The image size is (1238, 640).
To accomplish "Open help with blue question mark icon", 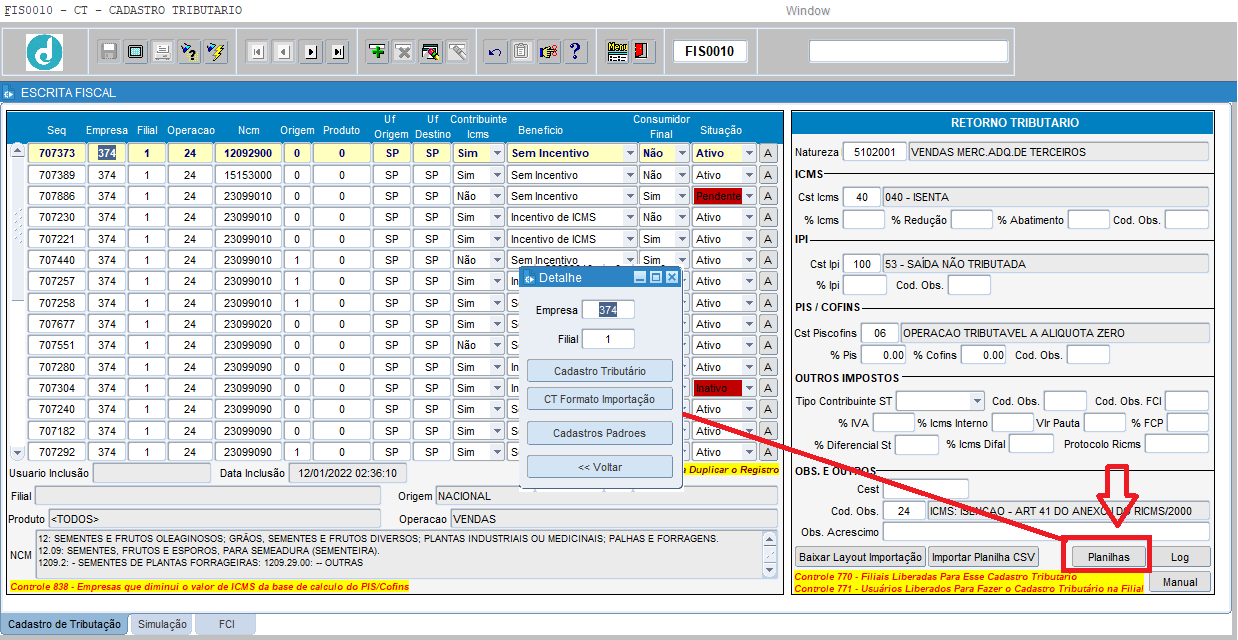I will tap(574, 52).
